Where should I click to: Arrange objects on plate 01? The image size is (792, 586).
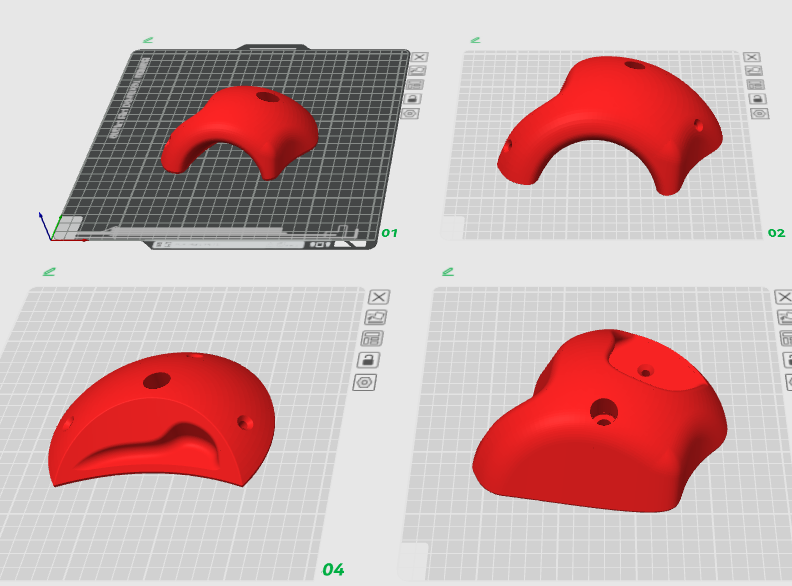(x=416, y=84)
